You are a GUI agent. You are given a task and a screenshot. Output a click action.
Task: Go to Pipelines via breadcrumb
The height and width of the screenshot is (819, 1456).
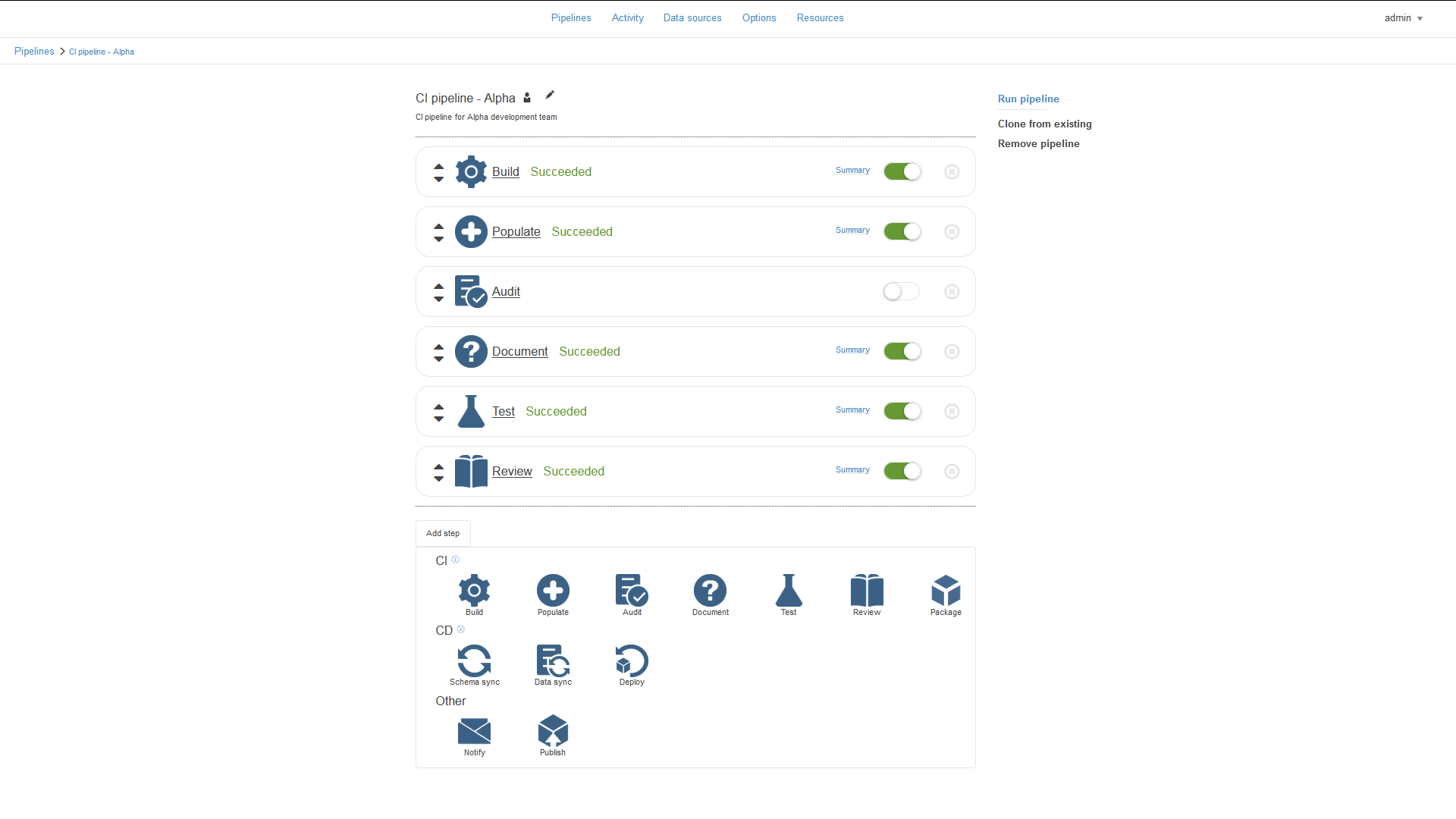click(x=34, y=51)
